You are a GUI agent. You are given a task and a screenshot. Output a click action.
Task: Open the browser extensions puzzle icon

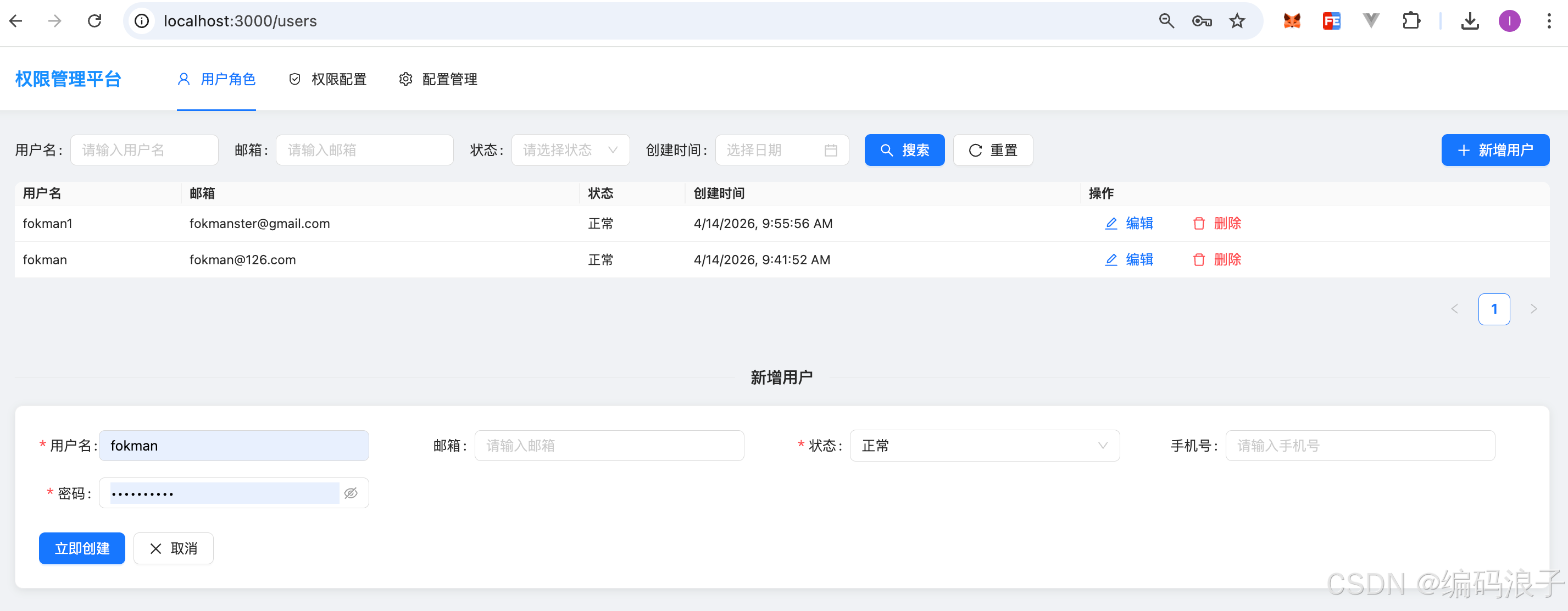1411,21
